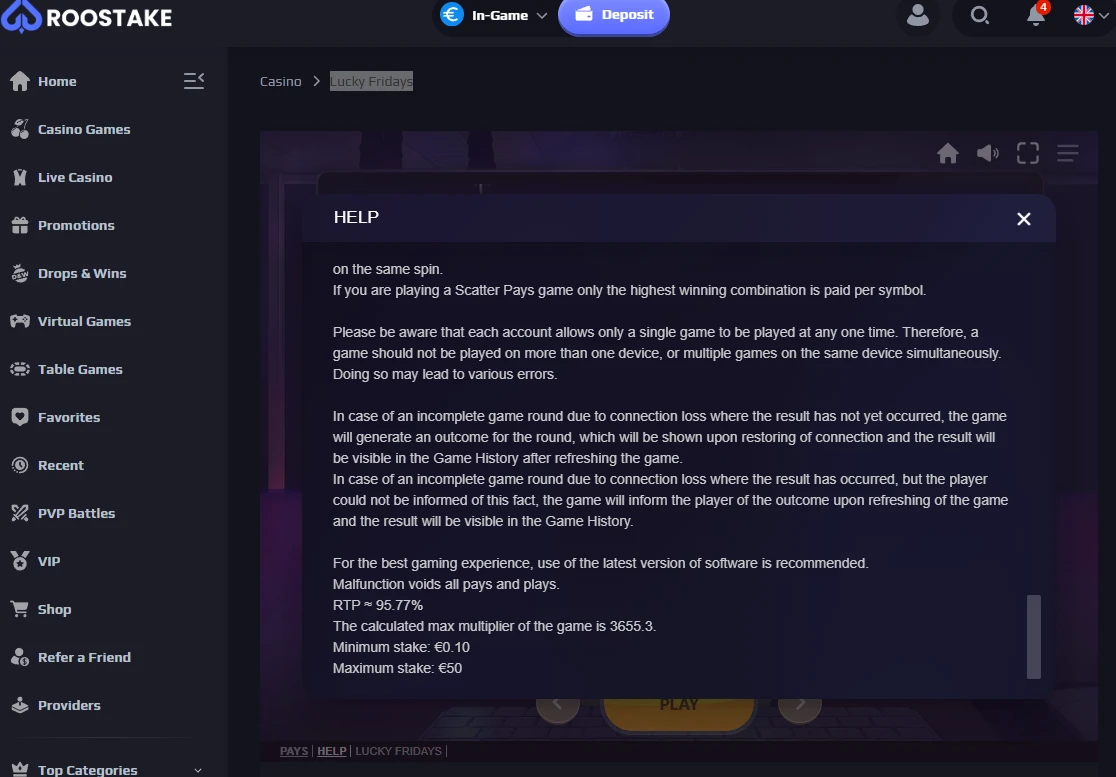Viewport: 1116px width, 777px height.
Task: Click the Casino breadcrumb link
Action: [280, 81]
